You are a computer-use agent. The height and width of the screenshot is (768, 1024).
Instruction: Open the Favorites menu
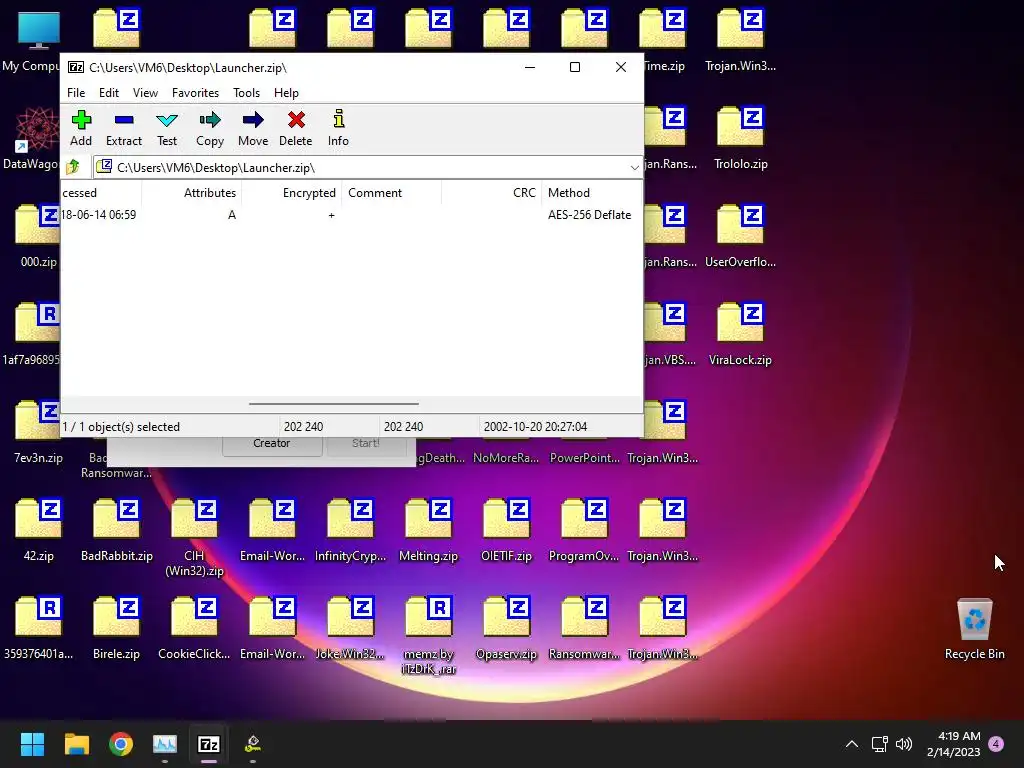(x=195, y=93)
